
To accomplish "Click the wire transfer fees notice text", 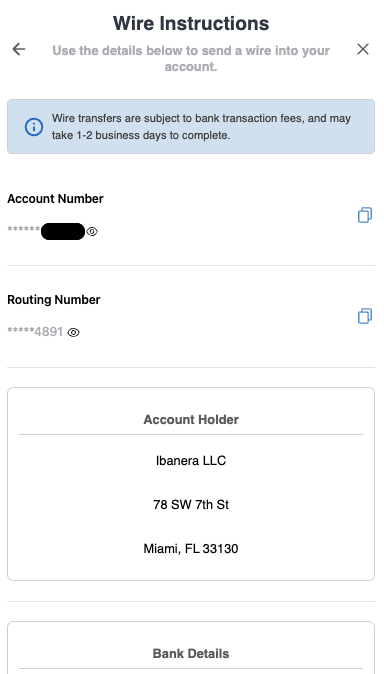I will (201, 127).
